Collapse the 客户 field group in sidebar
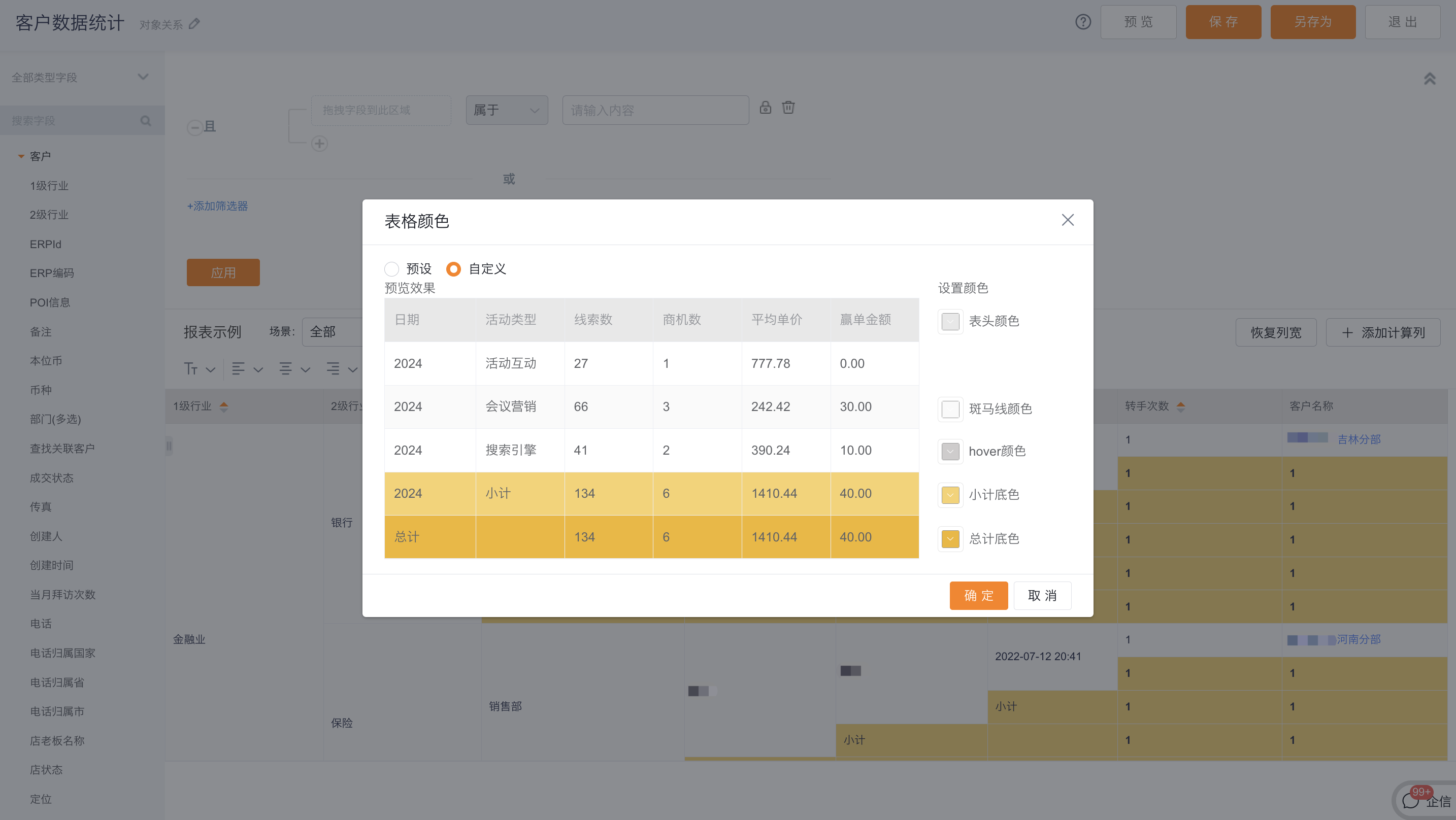Viewport: 1456px width, 820px height. tap(21, 155)
